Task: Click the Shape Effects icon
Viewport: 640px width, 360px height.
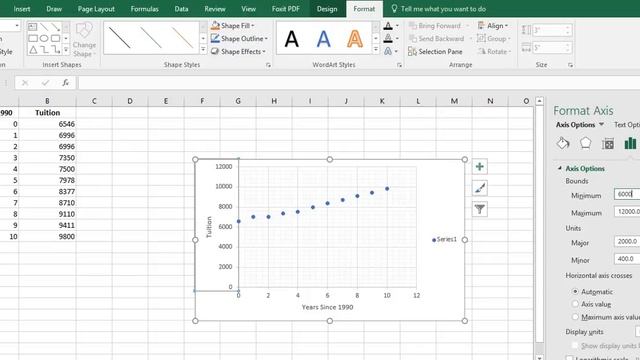Action: (215, 51)
